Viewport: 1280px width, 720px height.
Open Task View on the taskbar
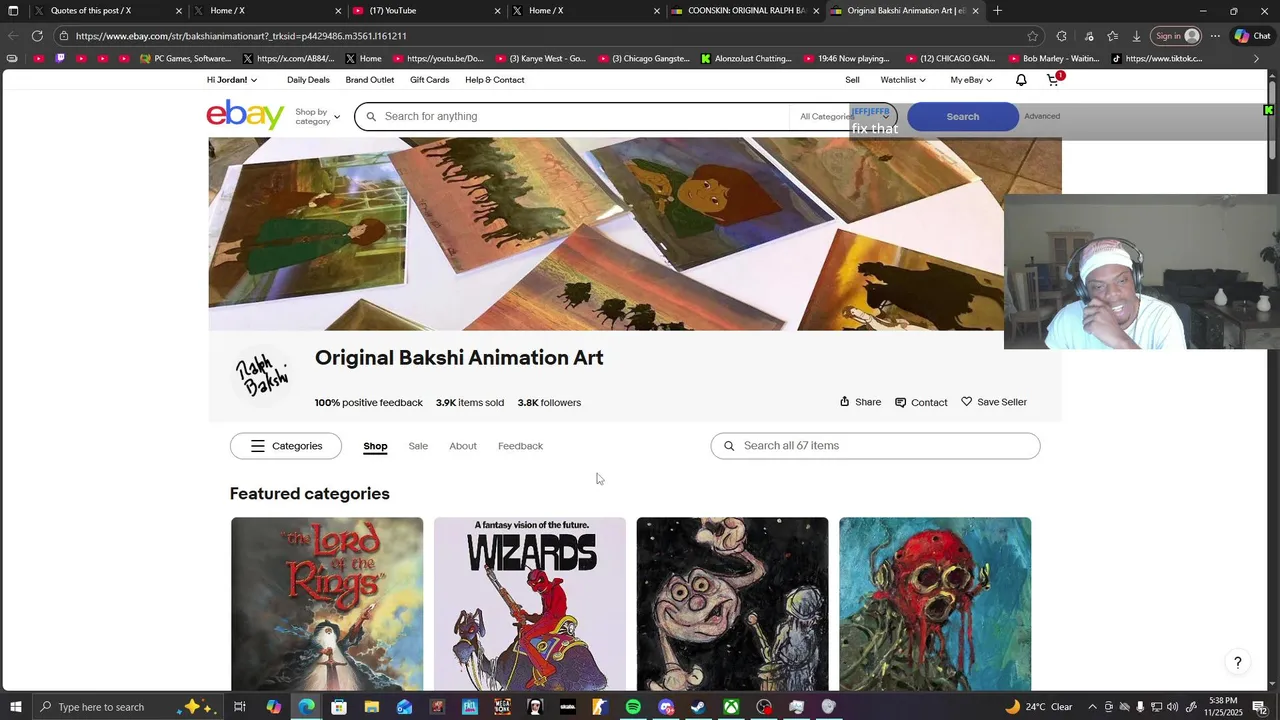coord(240,707)
